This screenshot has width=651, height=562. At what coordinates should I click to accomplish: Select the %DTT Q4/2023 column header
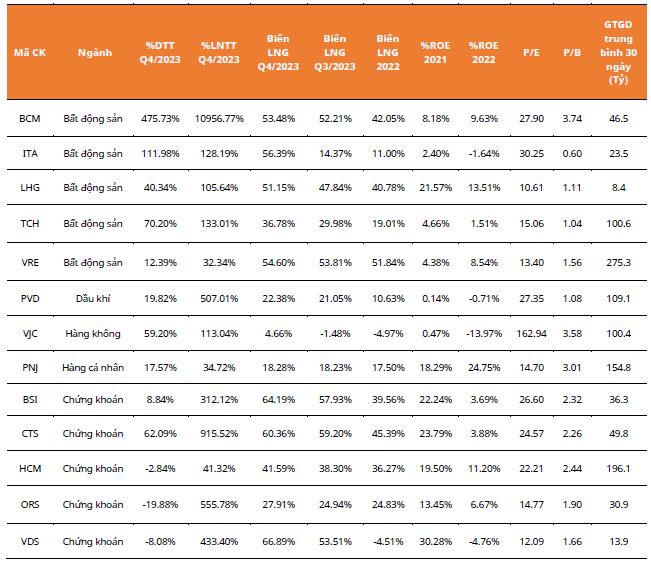pos(162,52)
